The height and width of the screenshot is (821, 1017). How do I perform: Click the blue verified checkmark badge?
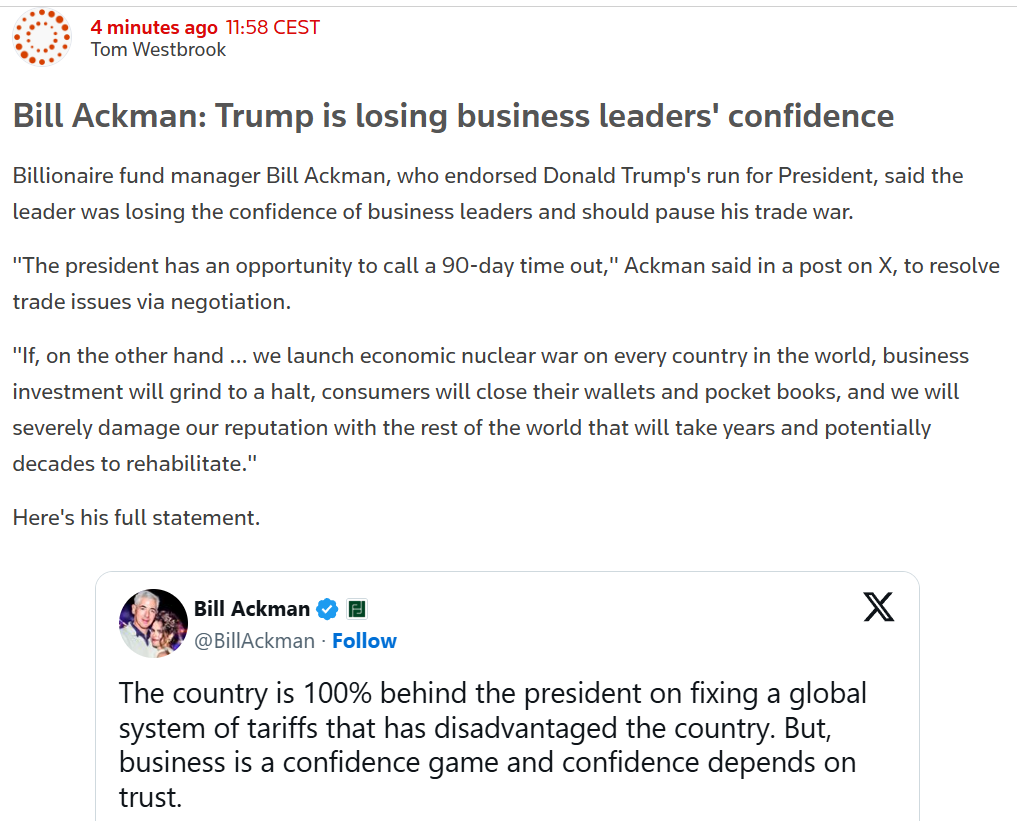click(327, 609)
